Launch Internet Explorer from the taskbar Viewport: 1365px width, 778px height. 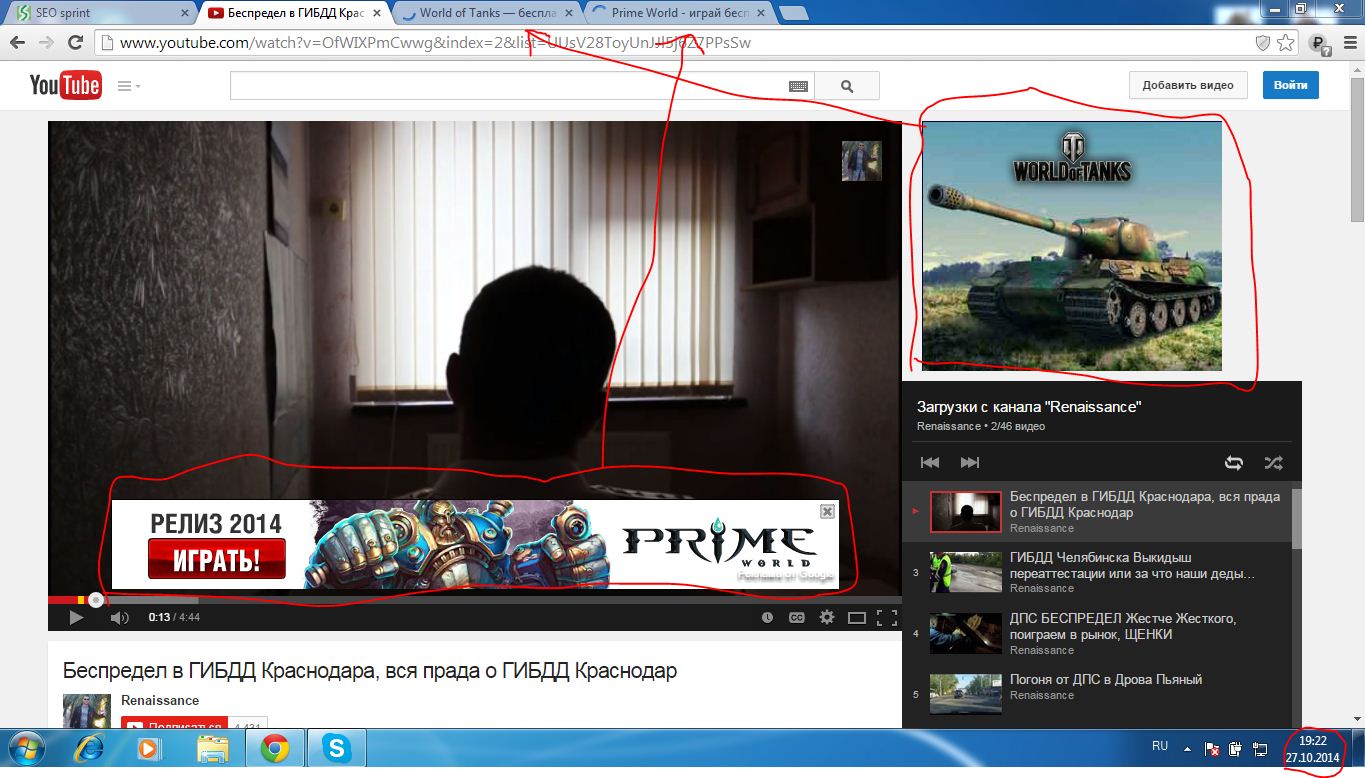pos(90,748)
